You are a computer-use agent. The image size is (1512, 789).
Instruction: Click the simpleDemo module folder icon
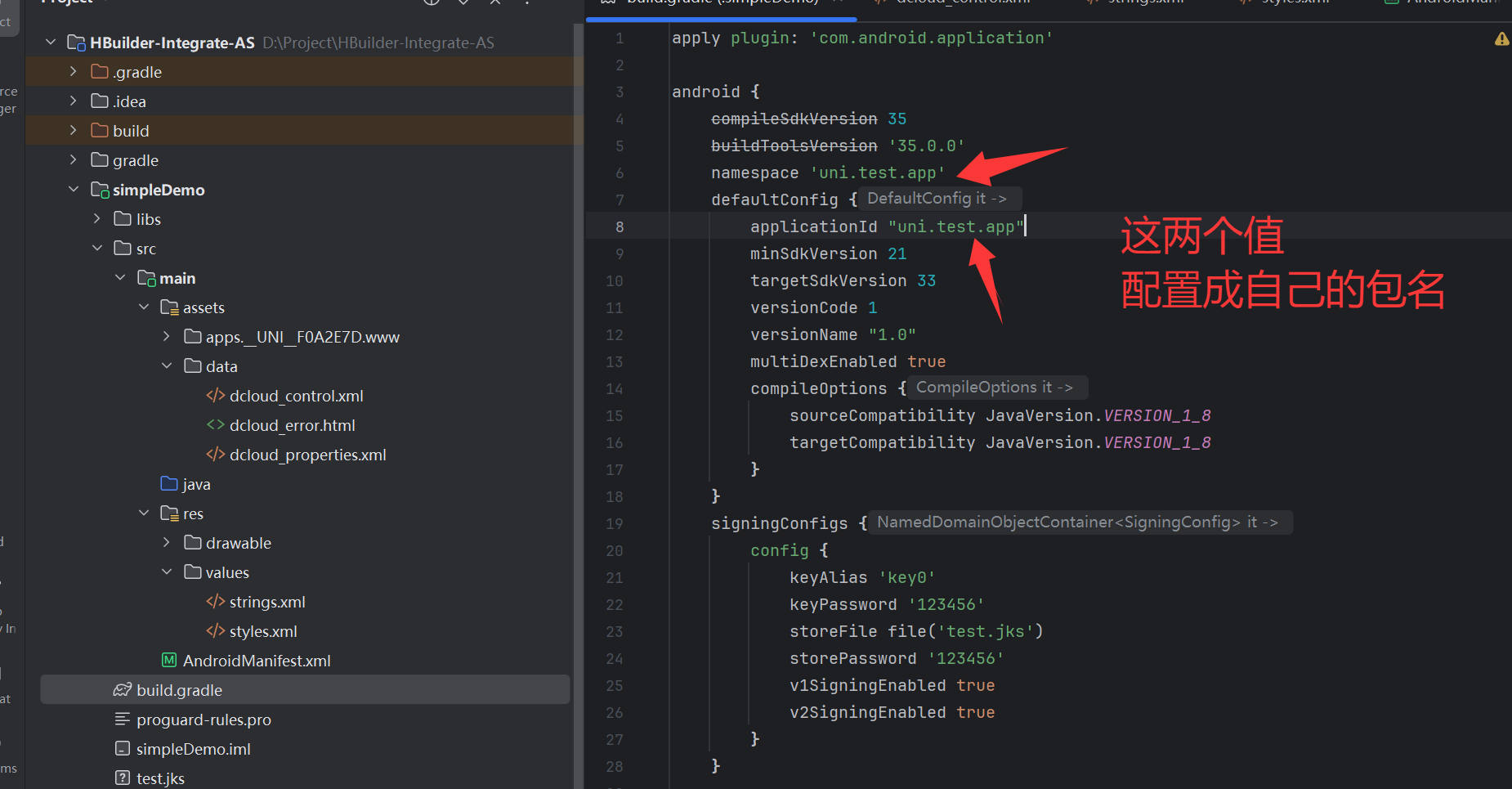[x=100, y=190]
